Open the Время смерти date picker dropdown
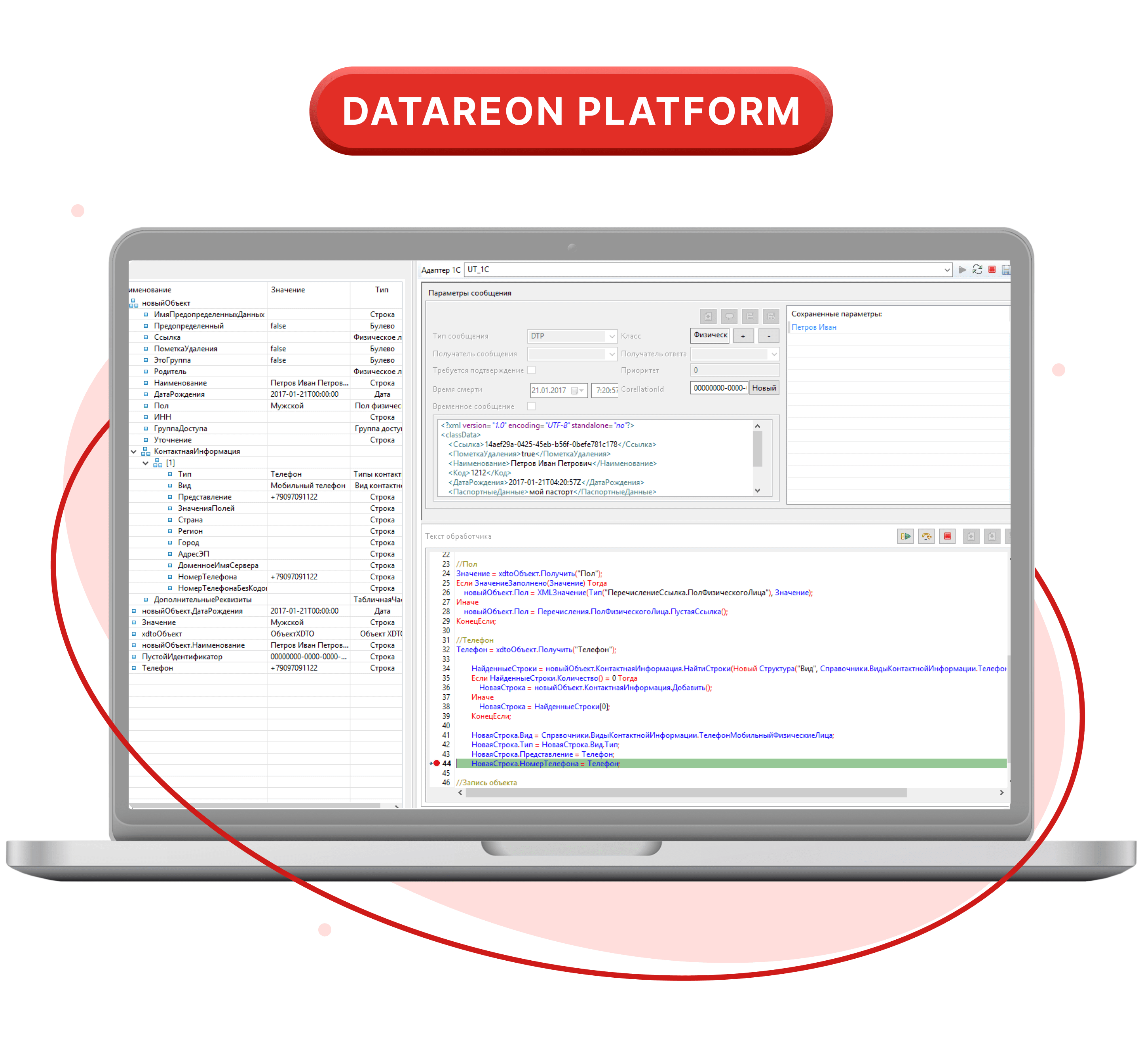1142x1064 pixels. pos(582,391)
